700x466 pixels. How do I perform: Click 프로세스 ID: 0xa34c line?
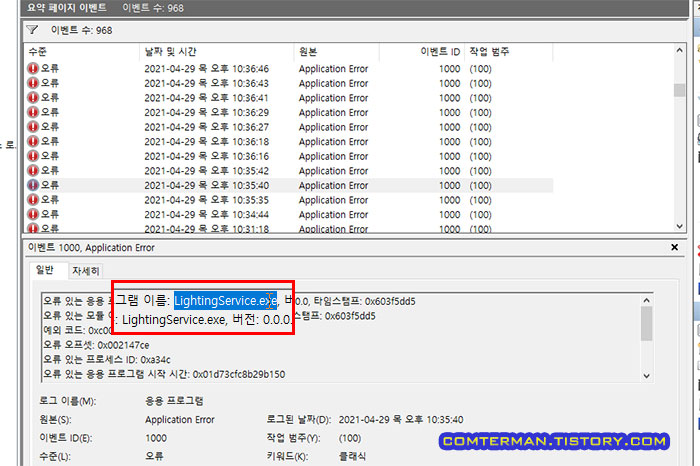[x=107, y=360]
